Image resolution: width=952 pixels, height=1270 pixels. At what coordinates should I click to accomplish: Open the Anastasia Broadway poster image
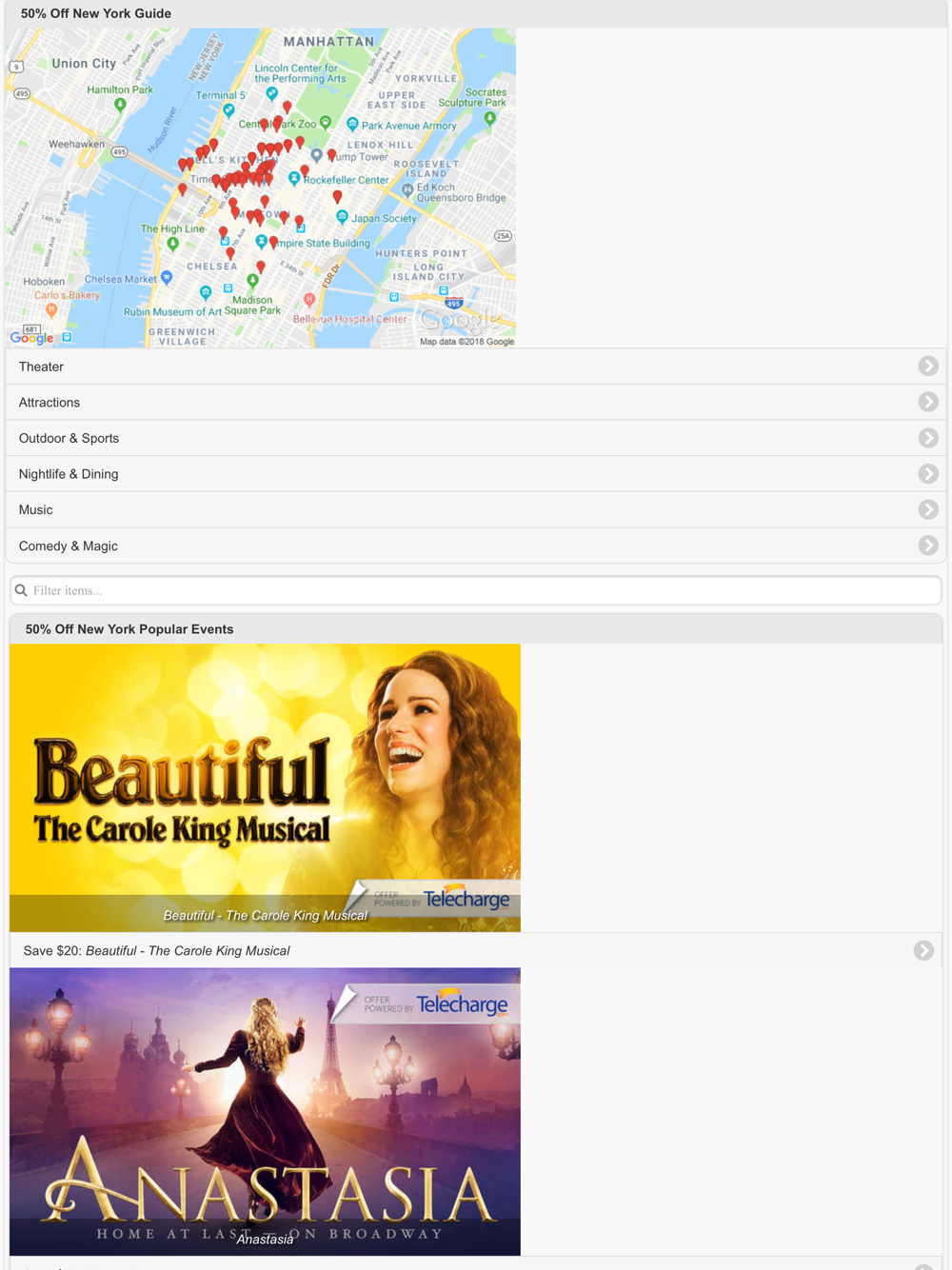point(265,1112)
